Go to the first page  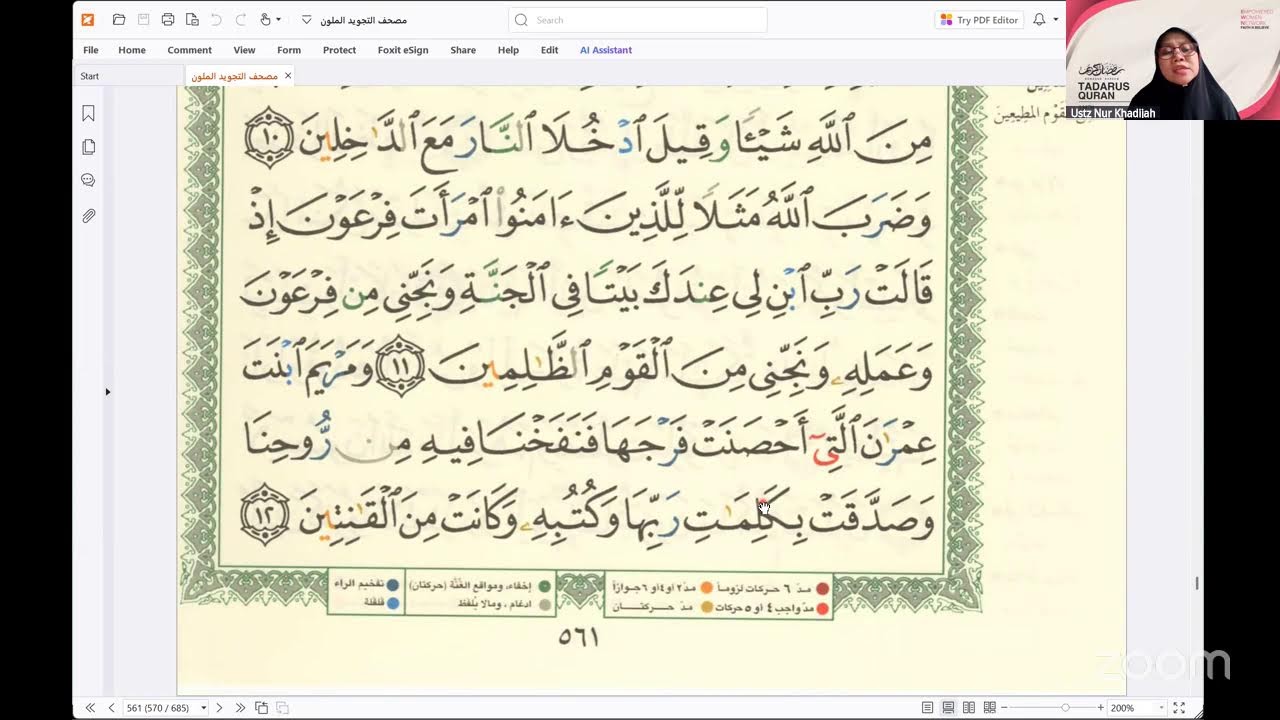coord(90,708)
